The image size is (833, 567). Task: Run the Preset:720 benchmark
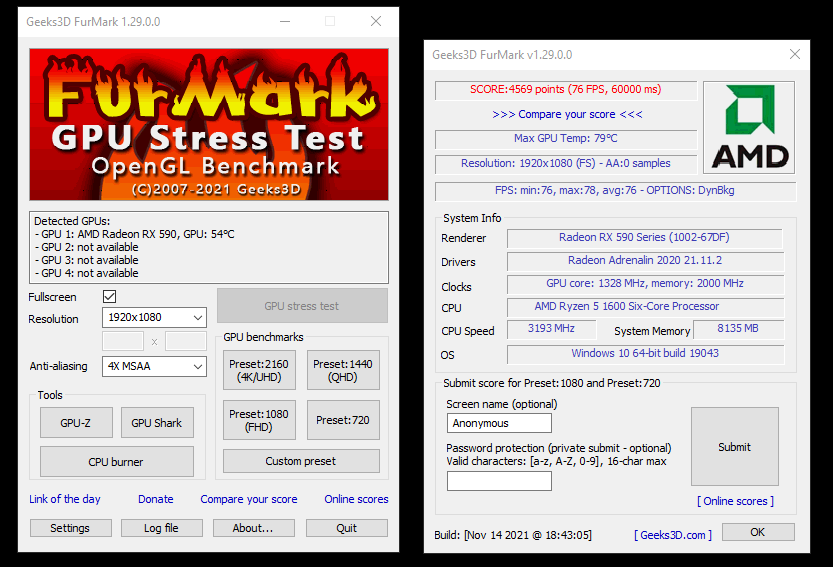[343, 420]
